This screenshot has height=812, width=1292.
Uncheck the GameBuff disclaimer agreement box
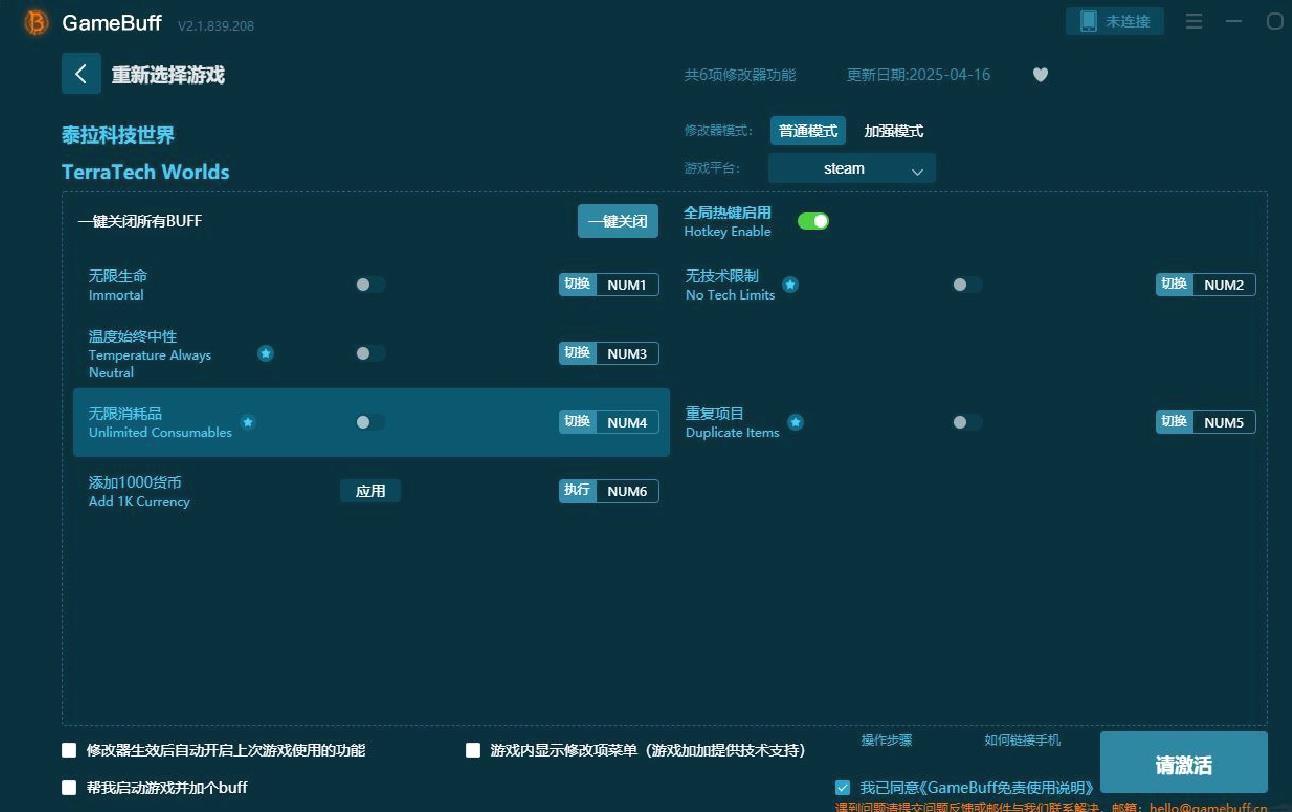click(842, 787)
